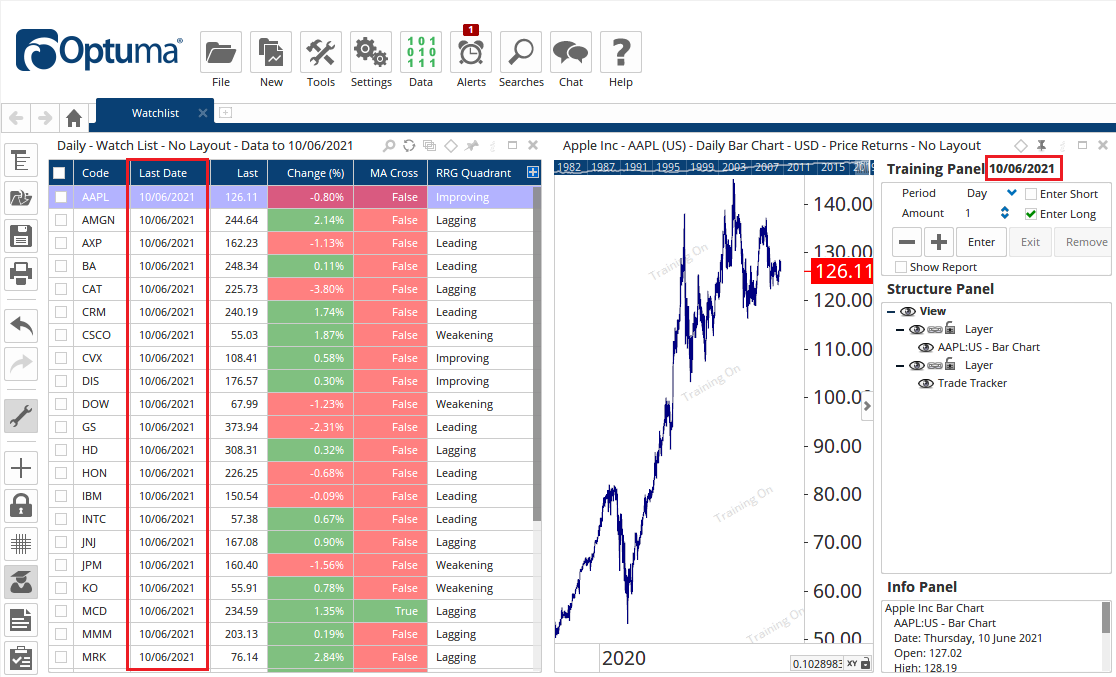Enable the Enter Short checkbox
This screenshot has width=1116, height=677.
[1031, 194]
